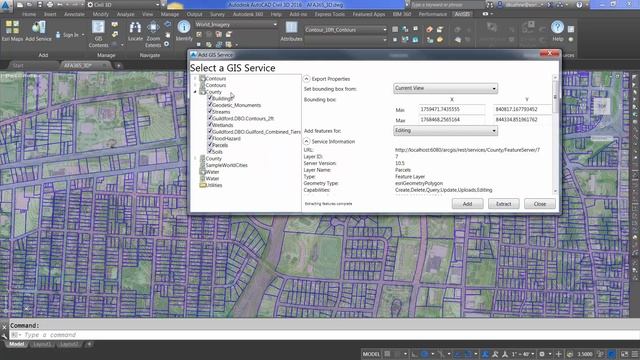Click the Add button in dialog
The height and width of the screenshot is (360, 640).
pyautogui.click(x=467, y=204)
